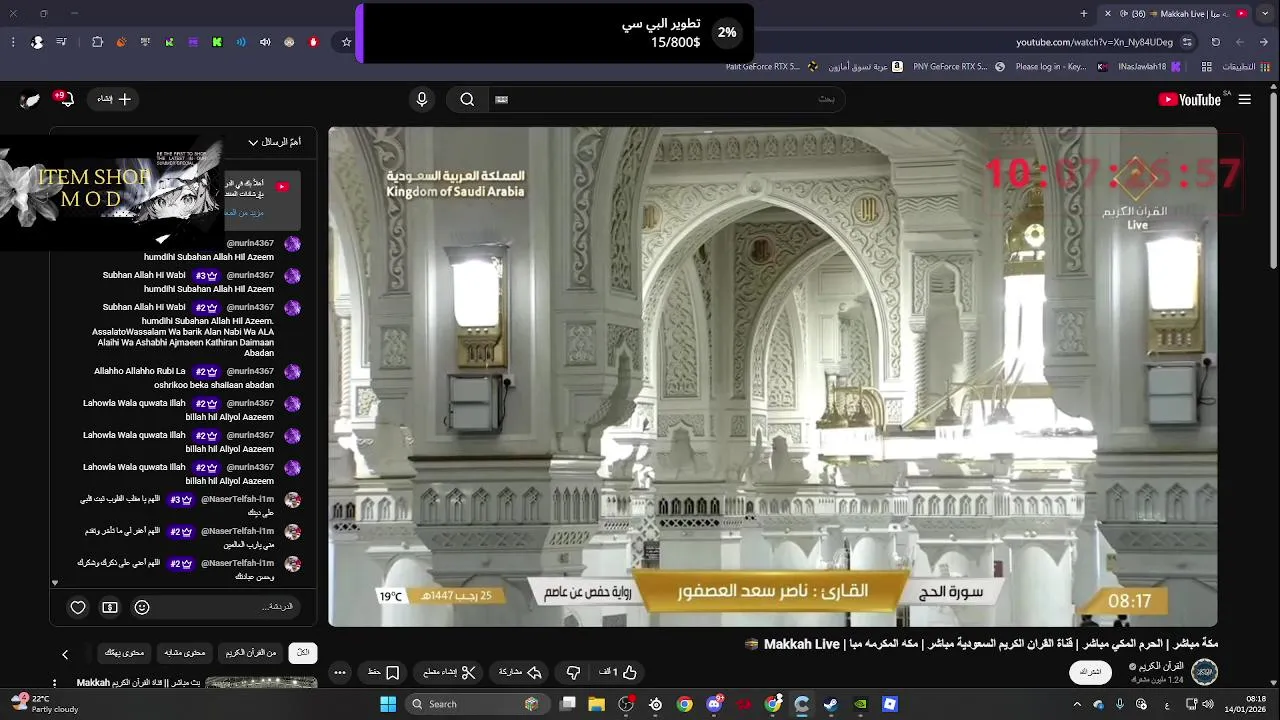This screenshot has width=1280, height=720.
Task: Click the YouTube address bar URL
Action: 1094,42
